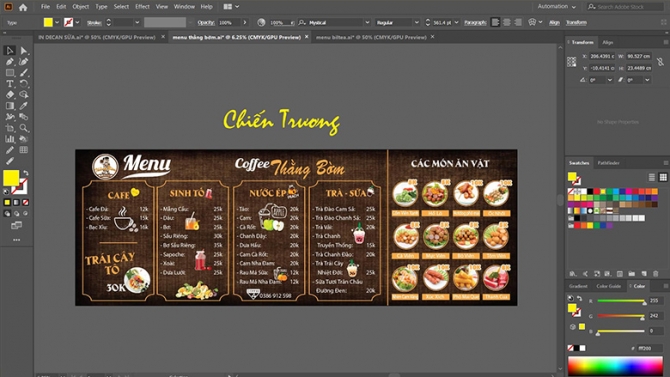Toggle constrain width and height proportions
This screenshot has width=670, height=377.
click(661, 62)
